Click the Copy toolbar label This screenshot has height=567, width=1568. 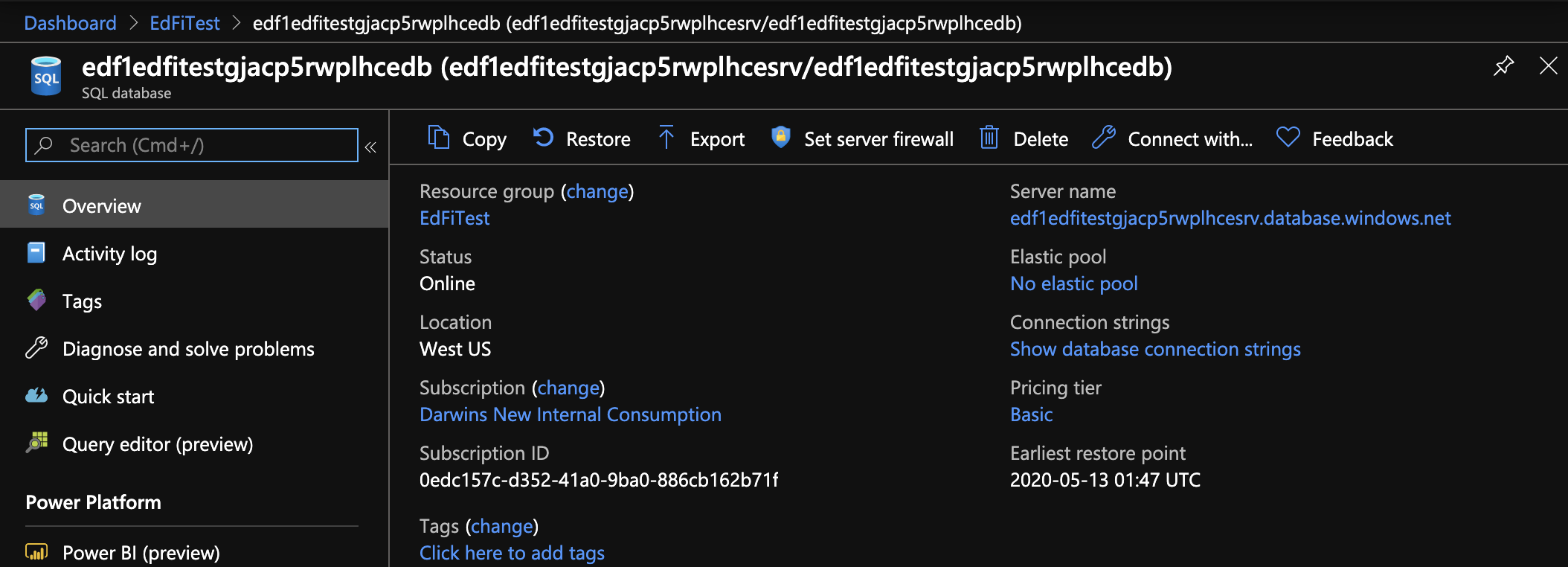[484, 140]
